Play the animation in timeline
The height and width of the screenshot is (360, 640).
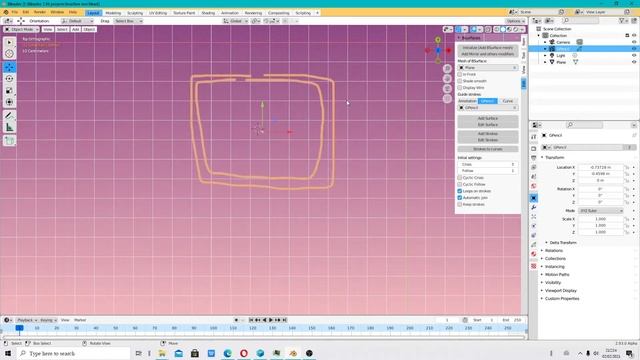pyautogui.click(x=271, y=320)
